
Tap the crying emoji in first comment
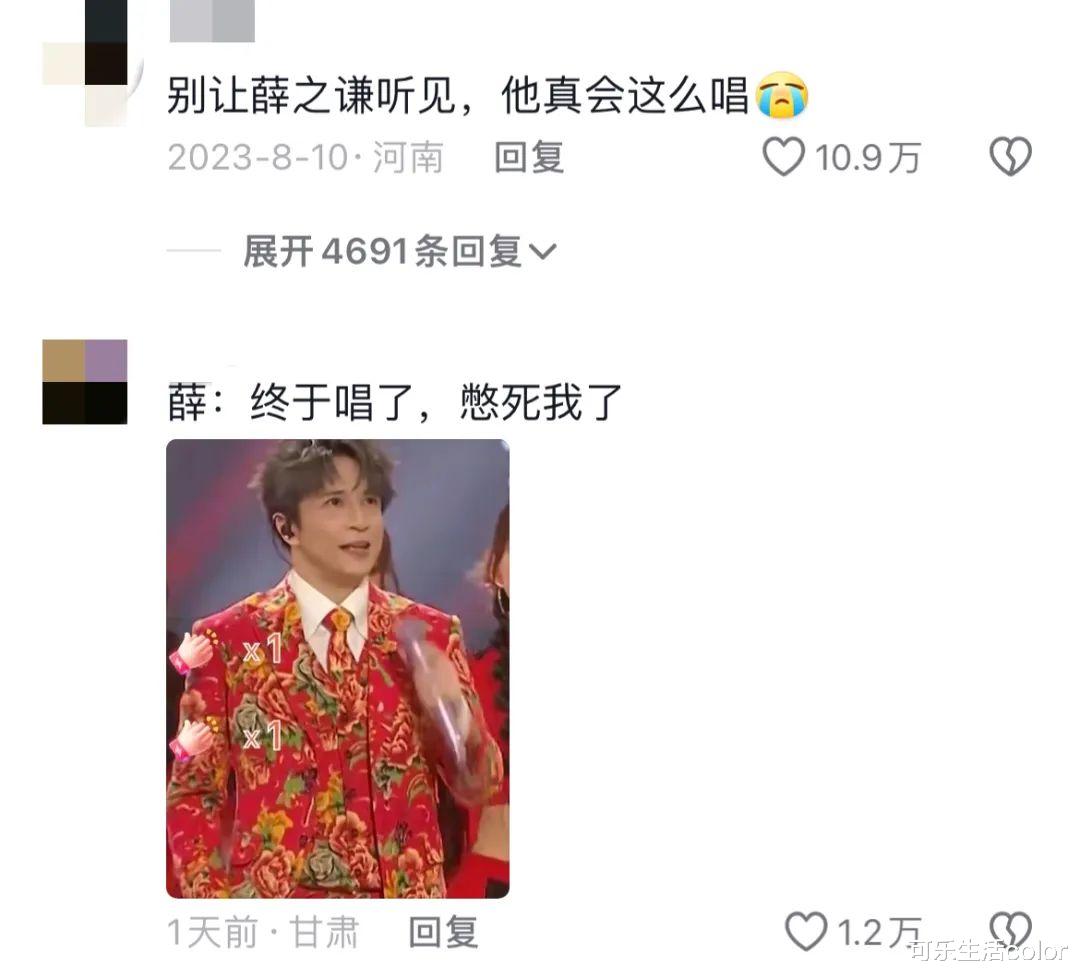click(782, 95)
